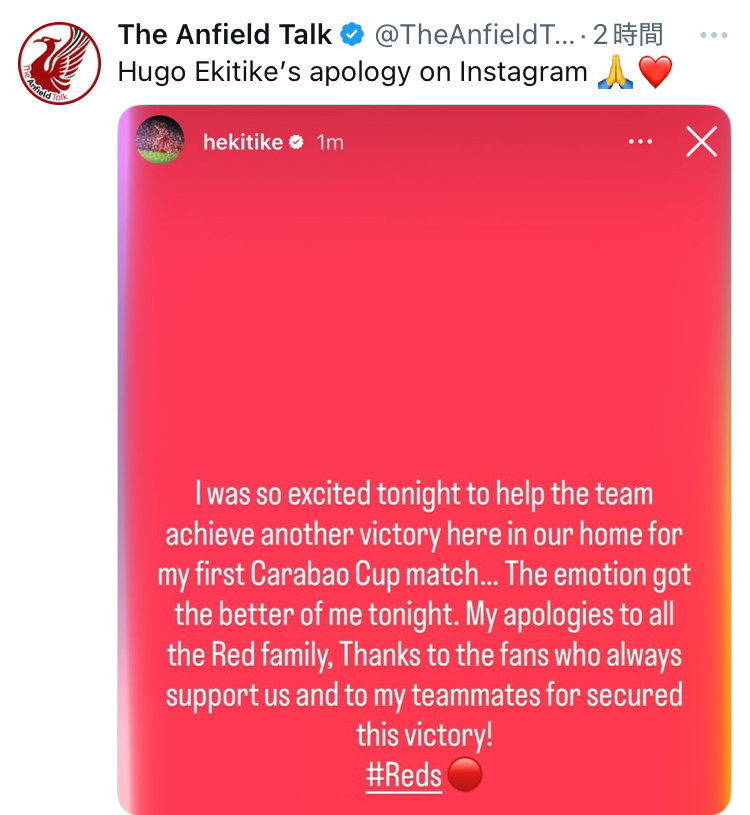Open the tweet's three-dot more options menu
The height and width of the screenshot is (815, 750).
(x=714, y=35)
